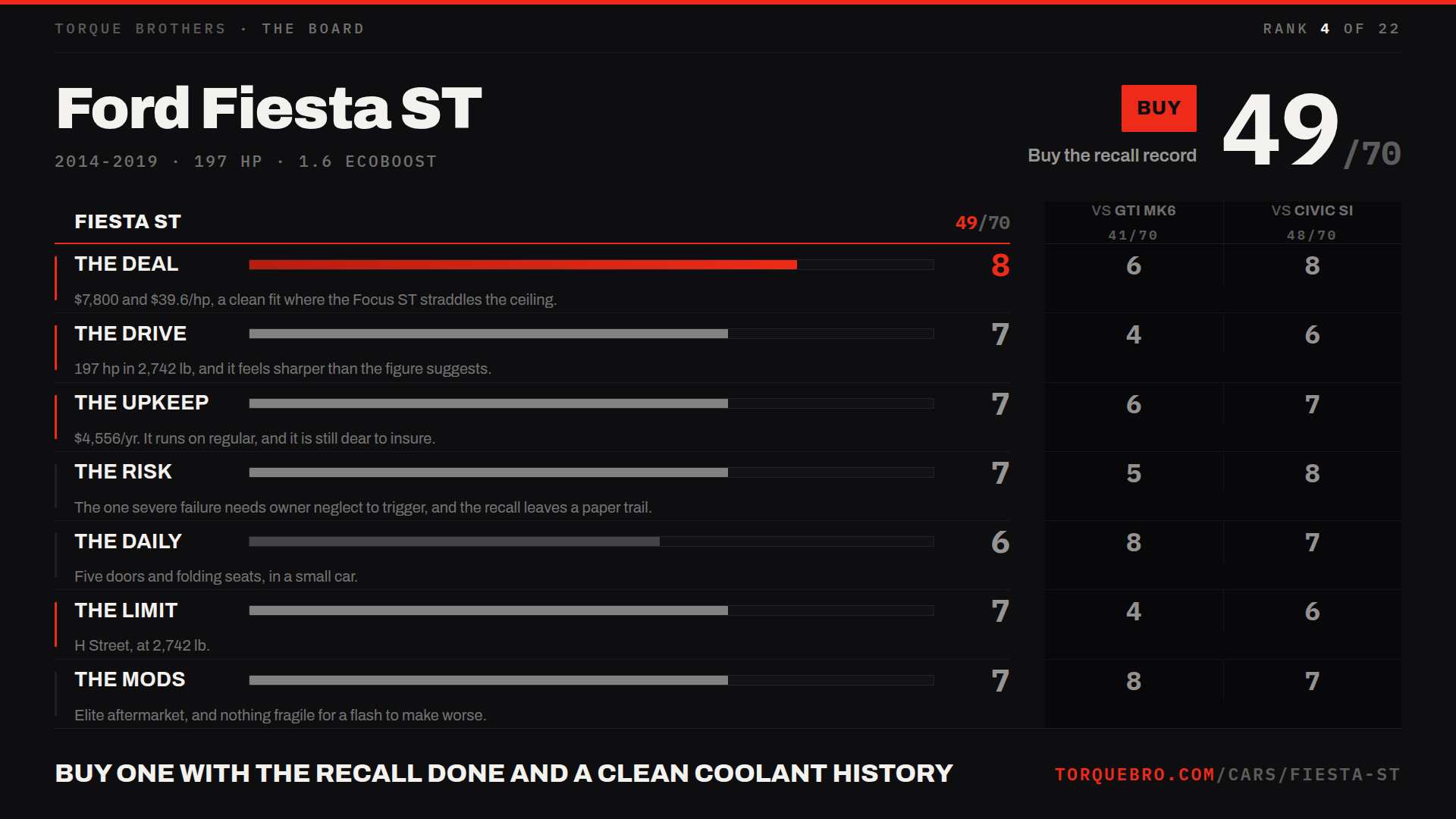The height and width of the screenshot is (819, 1456).
Task: Click the large 49 overall score
Action: (1281, 130)
